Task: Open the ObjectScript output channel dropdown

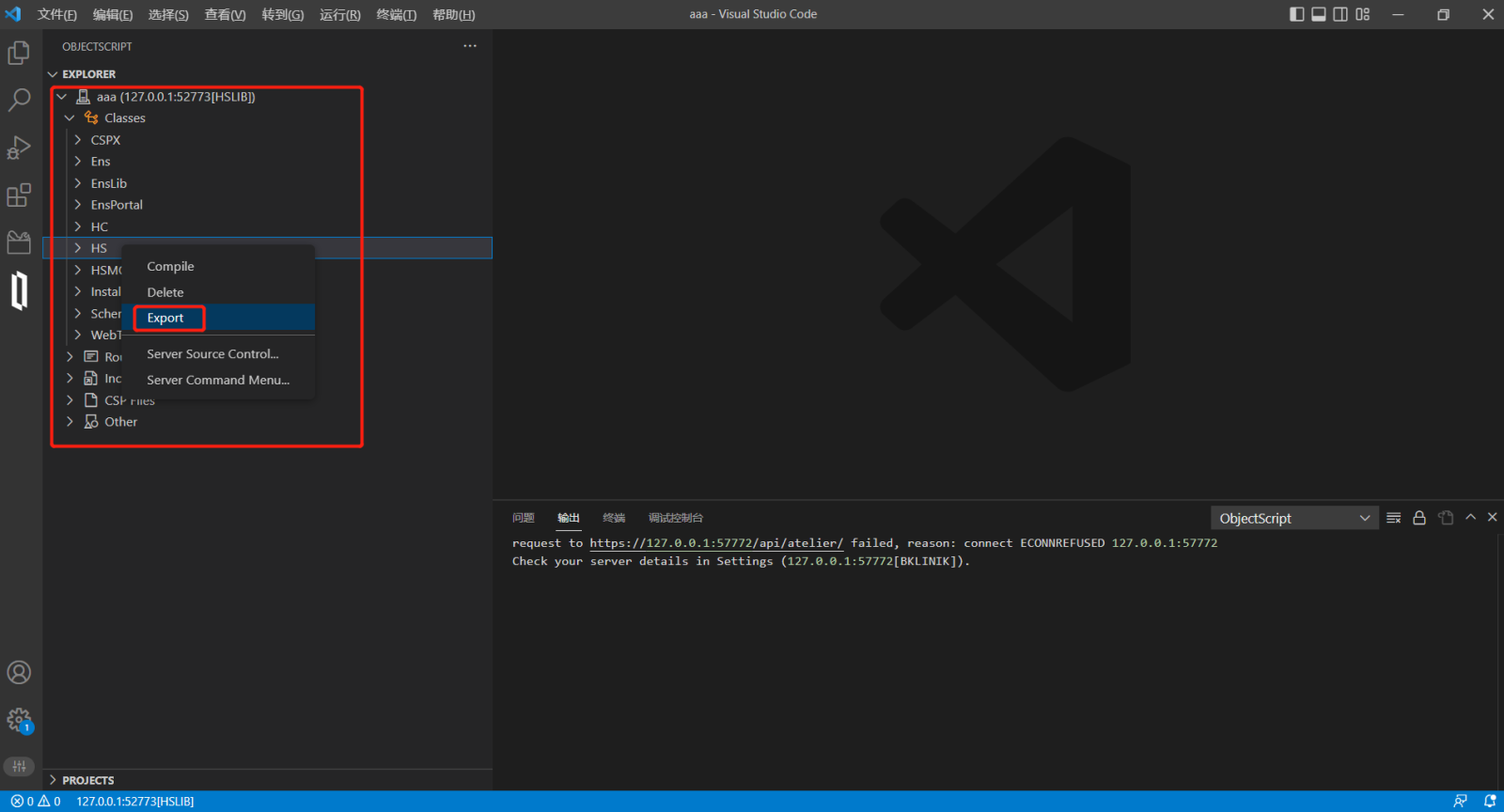Action: click(x=1293, y=518)
